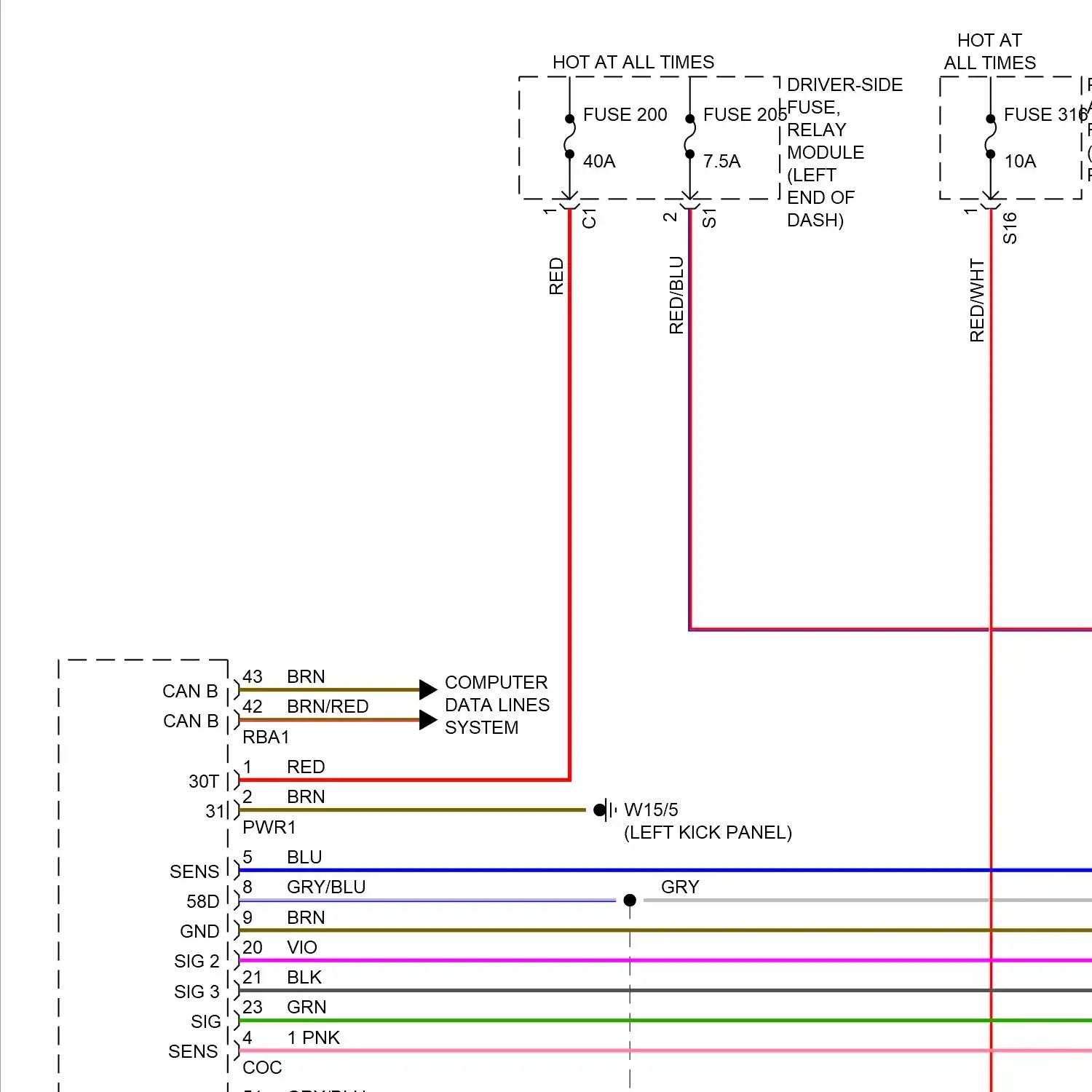Click the 30T terminal label
The height and width of the screenshot is (1092, 1092).
point(204,781)
